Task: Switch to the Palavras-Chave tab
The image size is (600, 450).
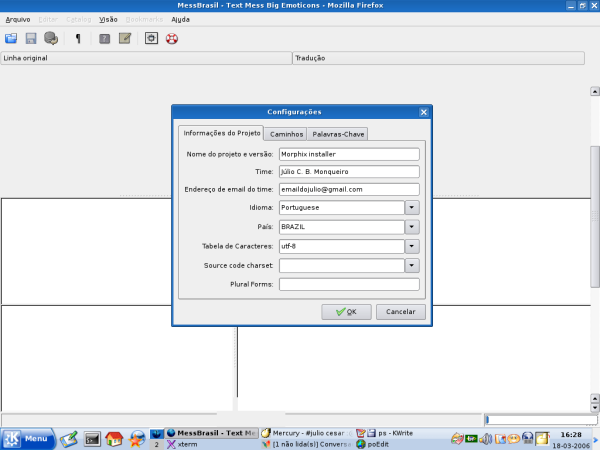Action: pyautogui.click(x=338, y=134)
